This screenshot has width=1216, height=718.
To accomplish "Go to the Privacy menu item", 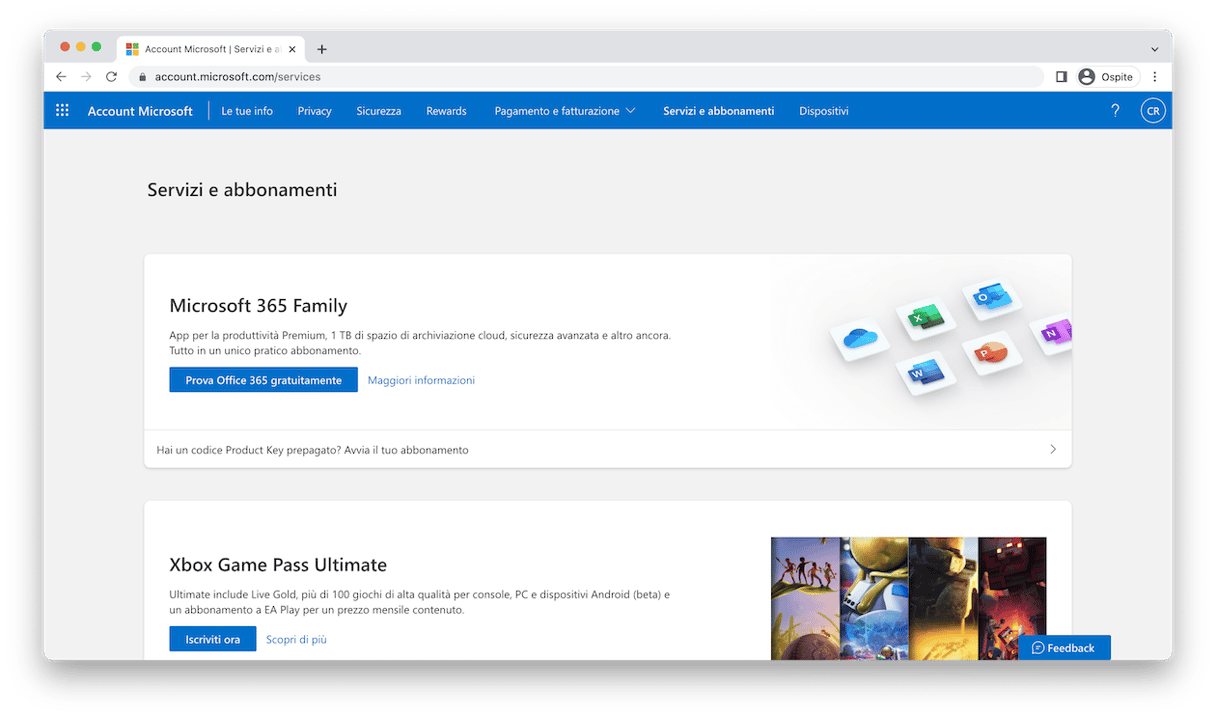I will pos(314,111).
